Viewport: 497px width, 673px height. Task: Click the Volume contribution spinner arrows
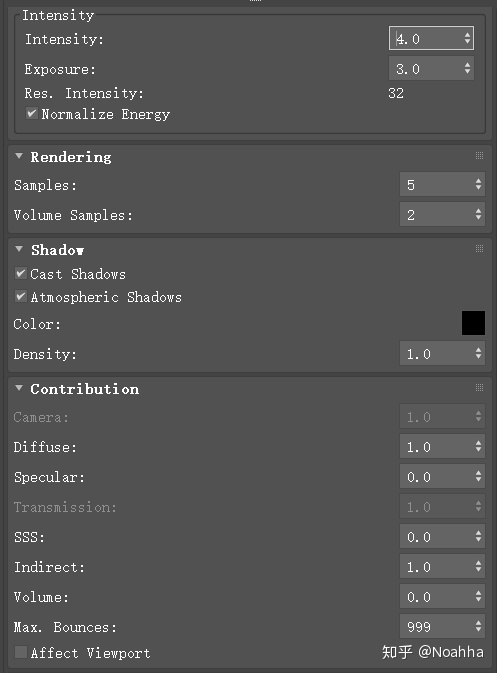(479, 596)
